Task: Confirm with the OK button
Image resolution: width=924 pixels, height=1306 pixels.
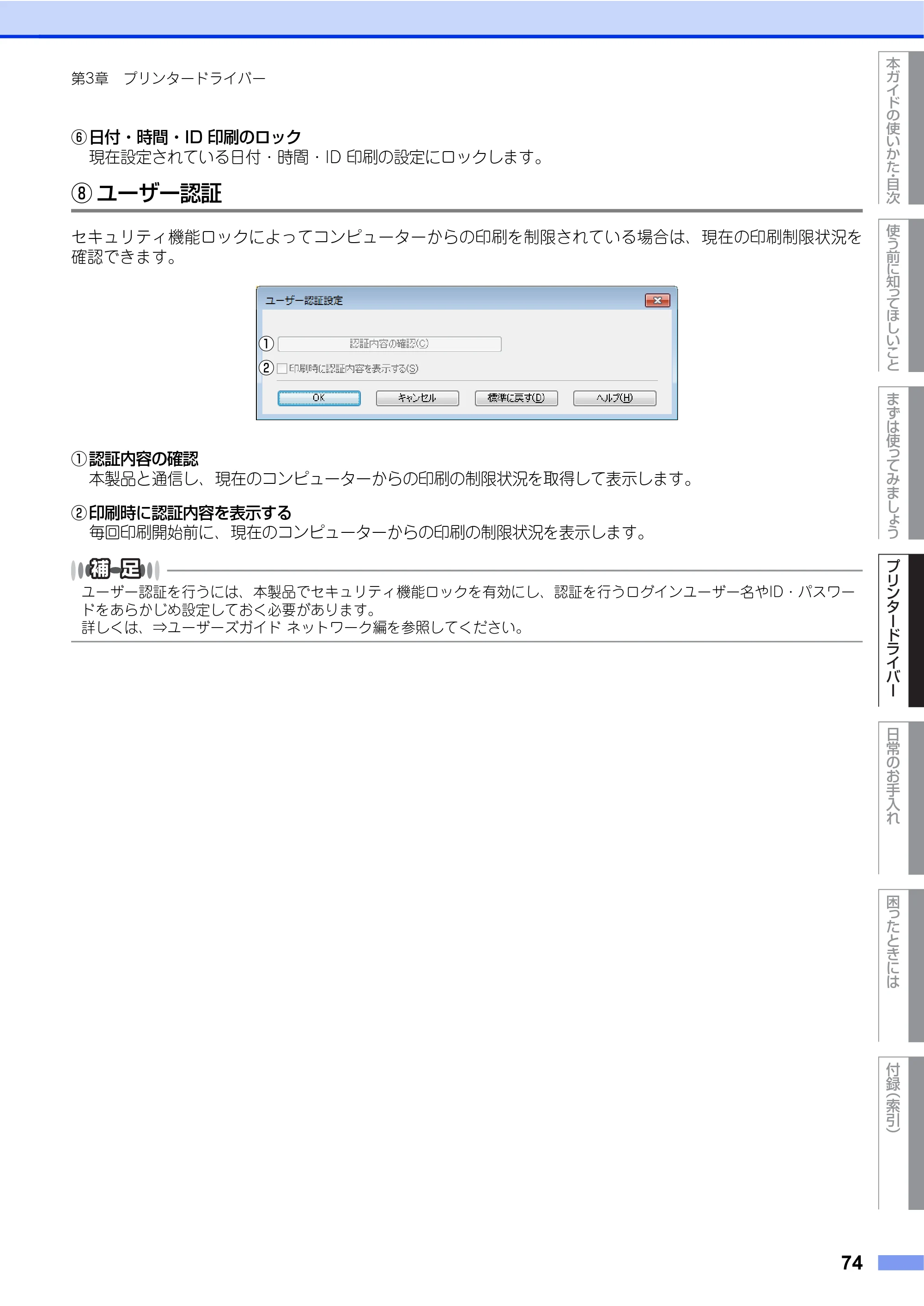Action: [319, 398]
